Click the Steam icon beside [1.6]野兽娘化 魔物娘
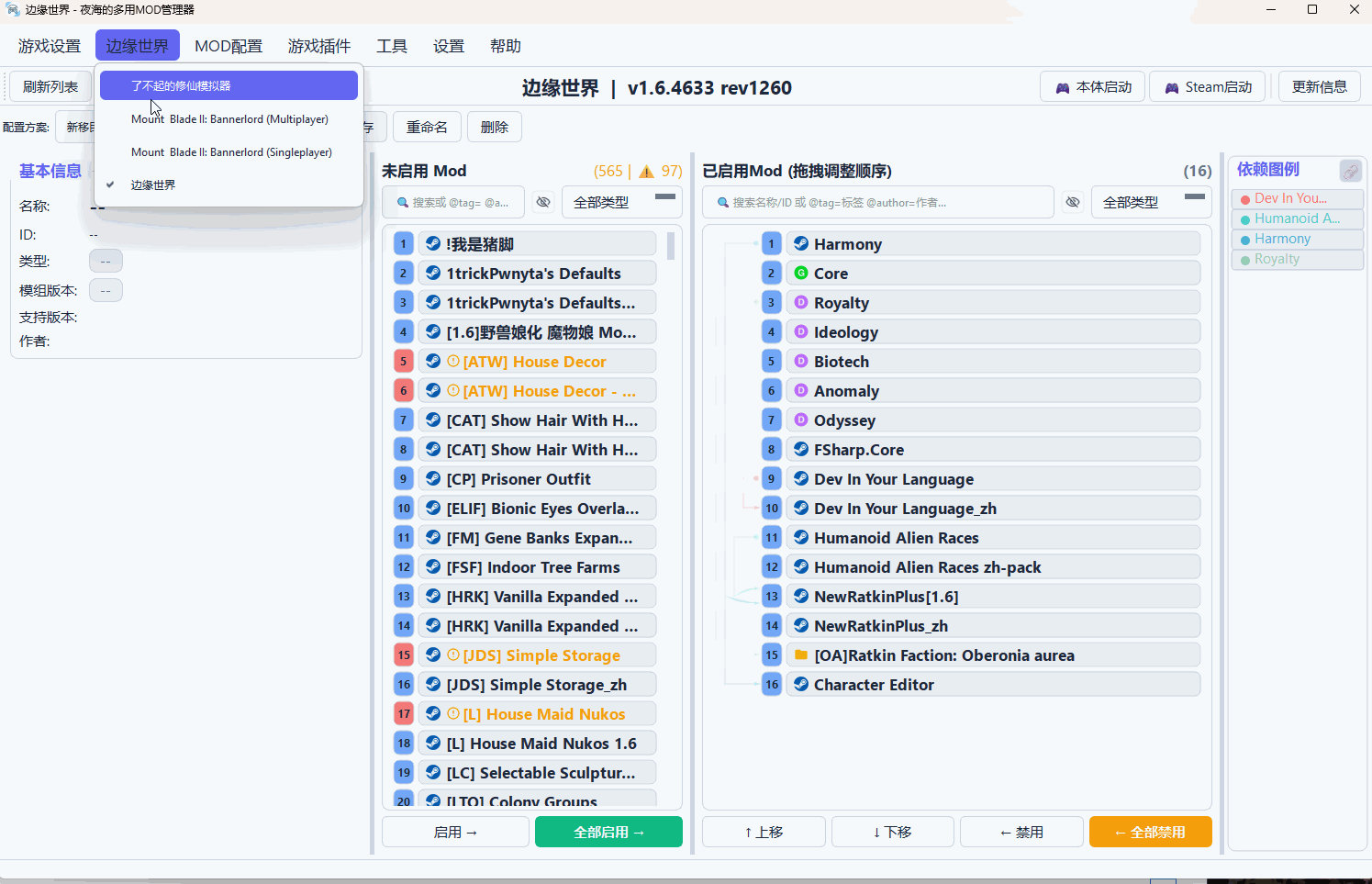The image size is (1372, 884). [x=433, y=331]
